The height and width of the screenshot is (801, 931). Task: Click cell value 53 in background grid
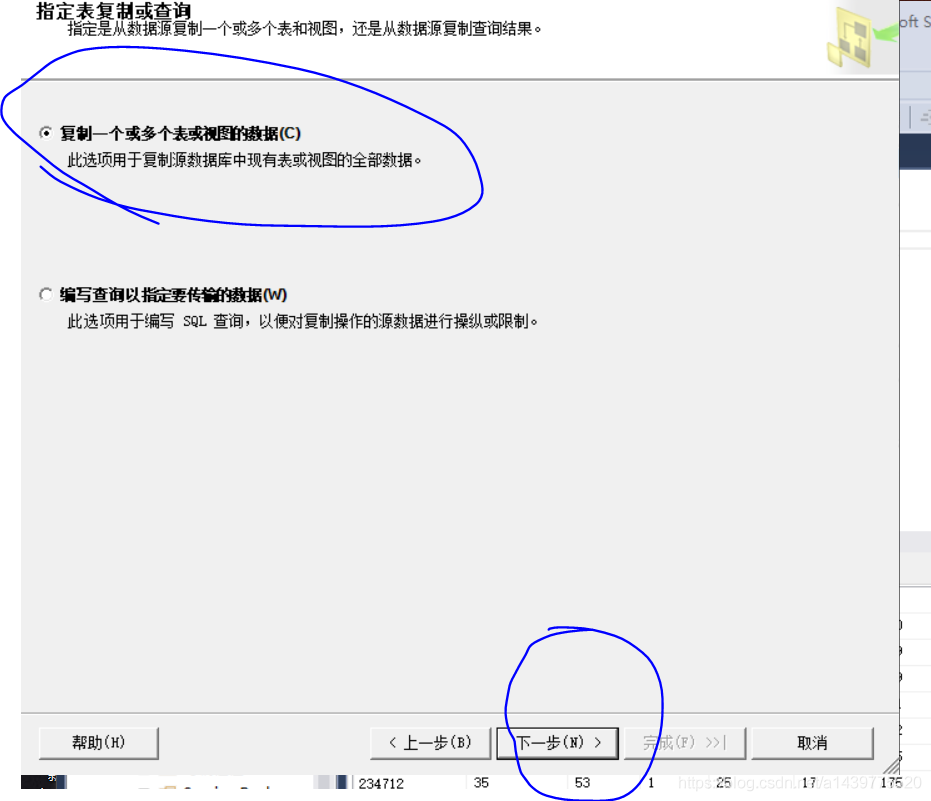(x=582, y=783)
